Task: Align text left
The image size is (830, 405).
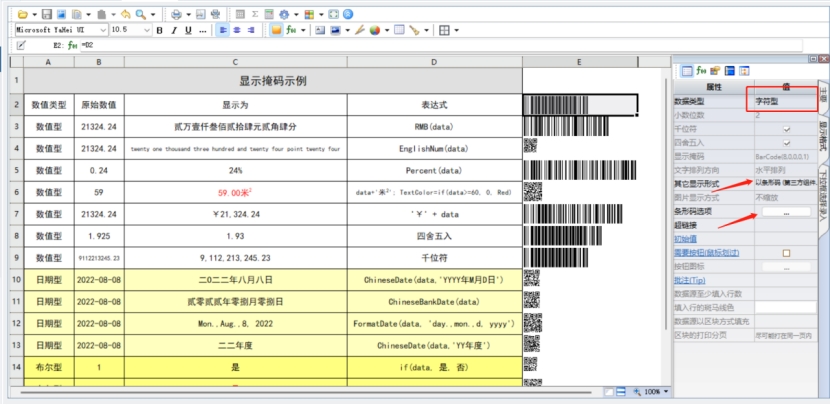Action: tap(223, 30)
